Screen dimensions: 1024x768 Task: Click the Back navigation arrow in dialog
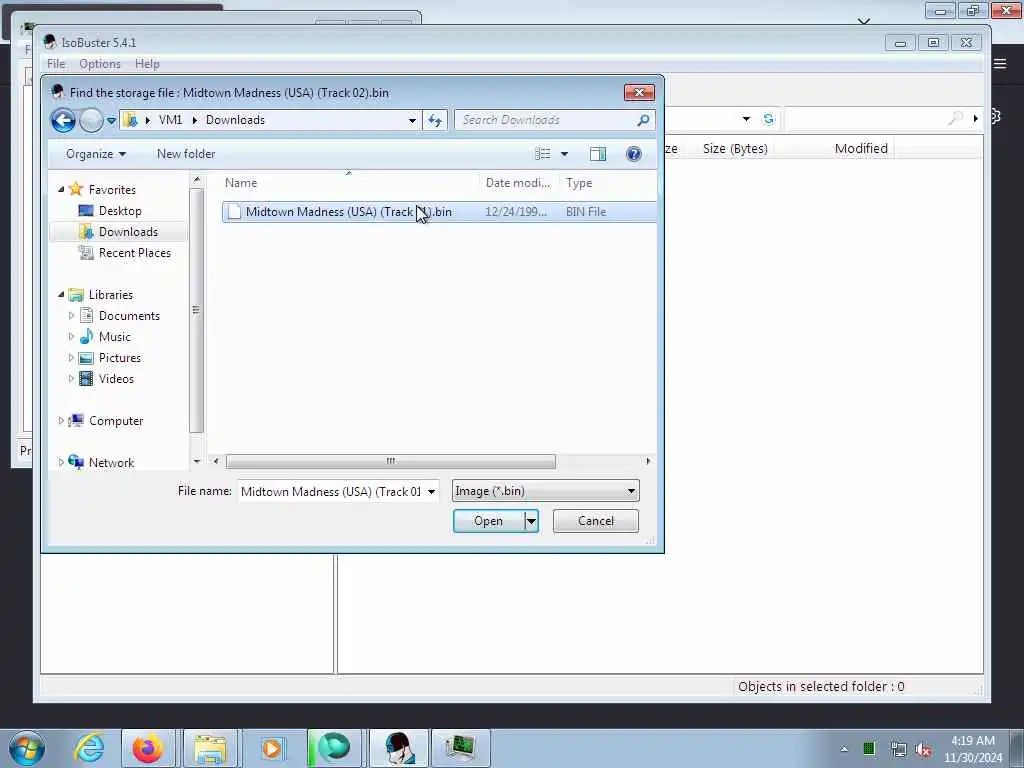tap(63, 120)
